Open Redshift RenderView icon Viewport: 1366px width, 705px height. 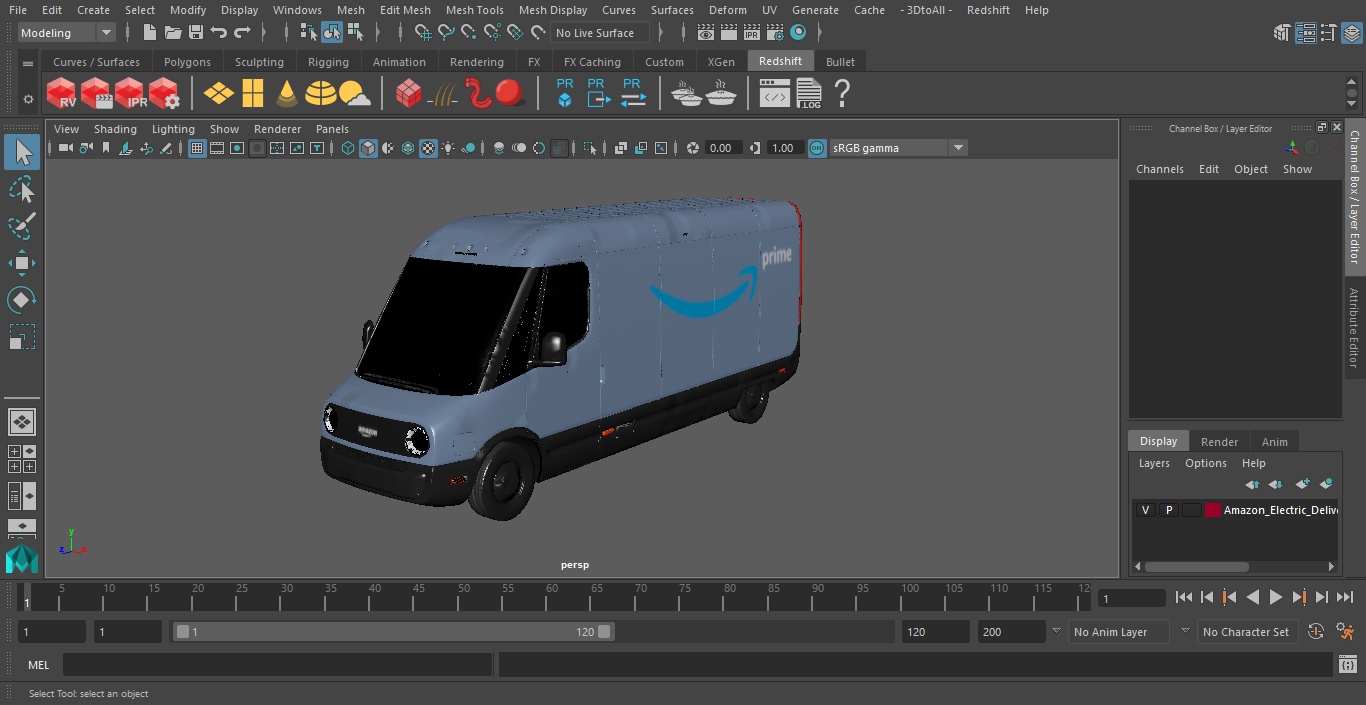tap(62, 94)
